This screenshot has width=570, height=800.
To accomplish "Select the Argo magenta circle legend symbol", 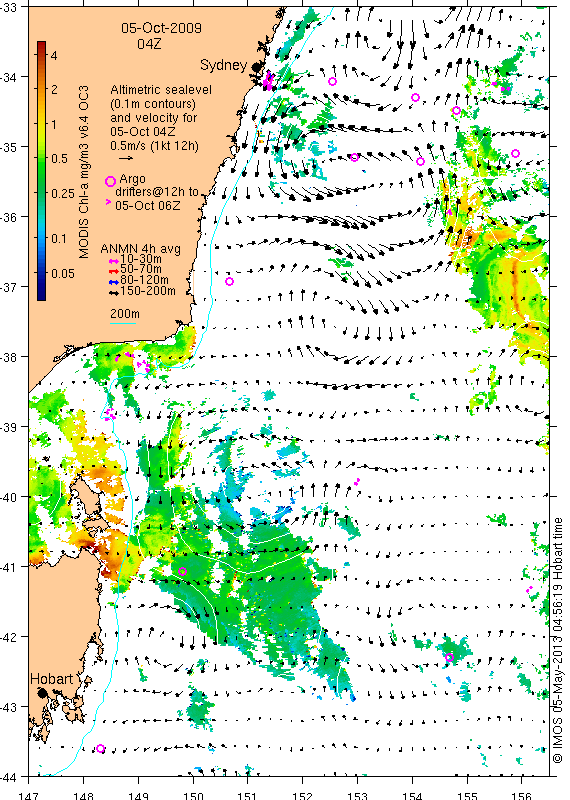I will point(110,181).
